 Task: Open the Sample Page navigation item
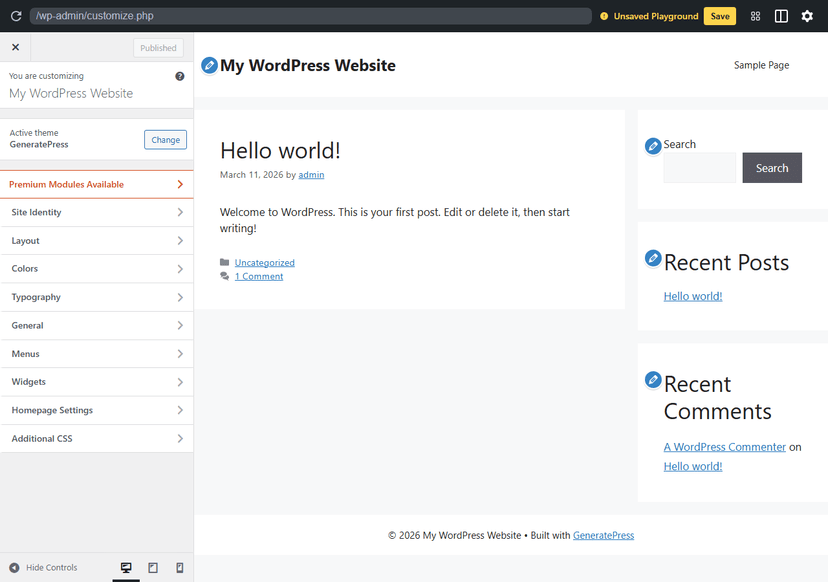point(761,64)
